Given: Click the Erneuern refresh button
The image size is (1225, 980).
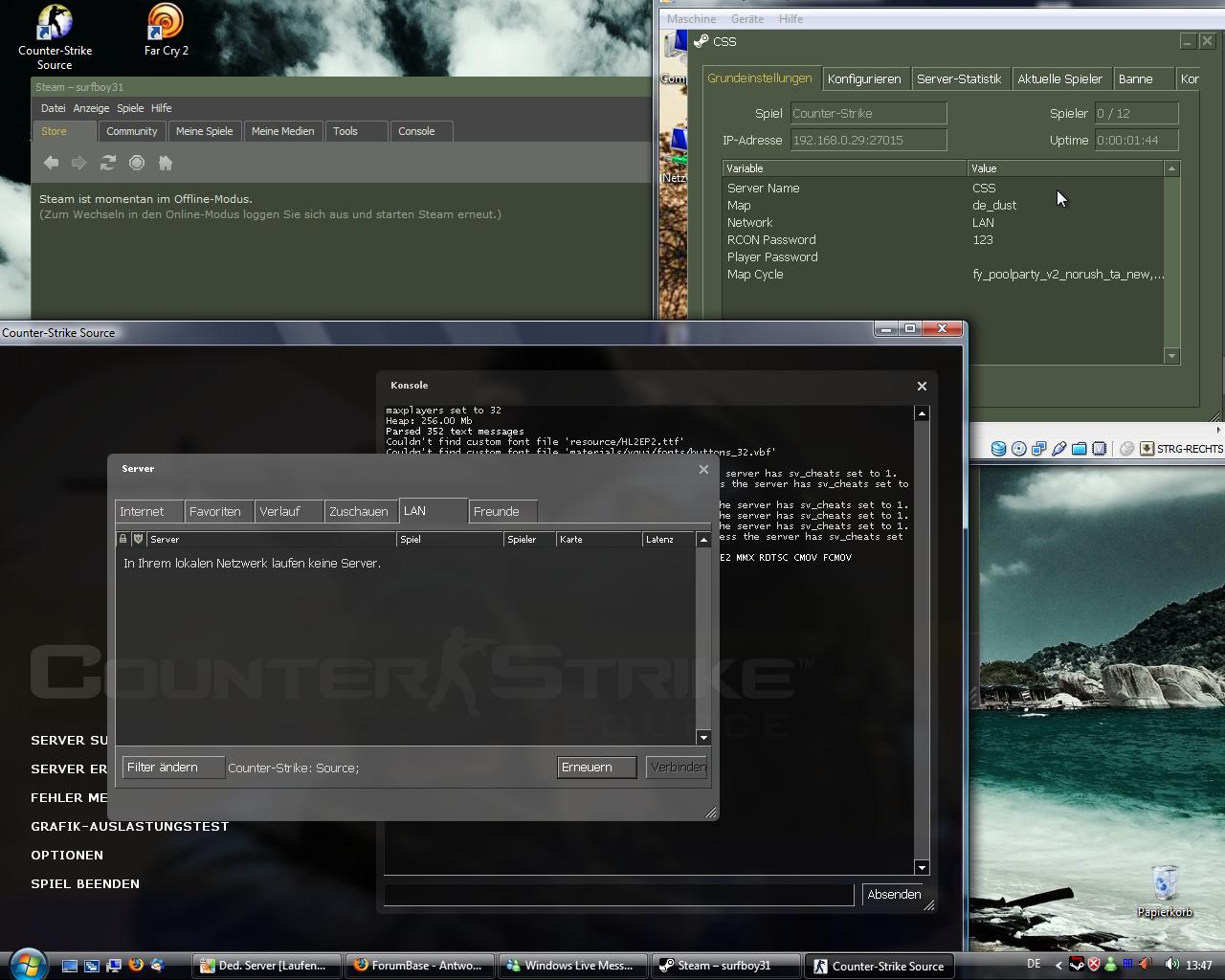Looking at the screenshot, I should click(x=597, y=768).
